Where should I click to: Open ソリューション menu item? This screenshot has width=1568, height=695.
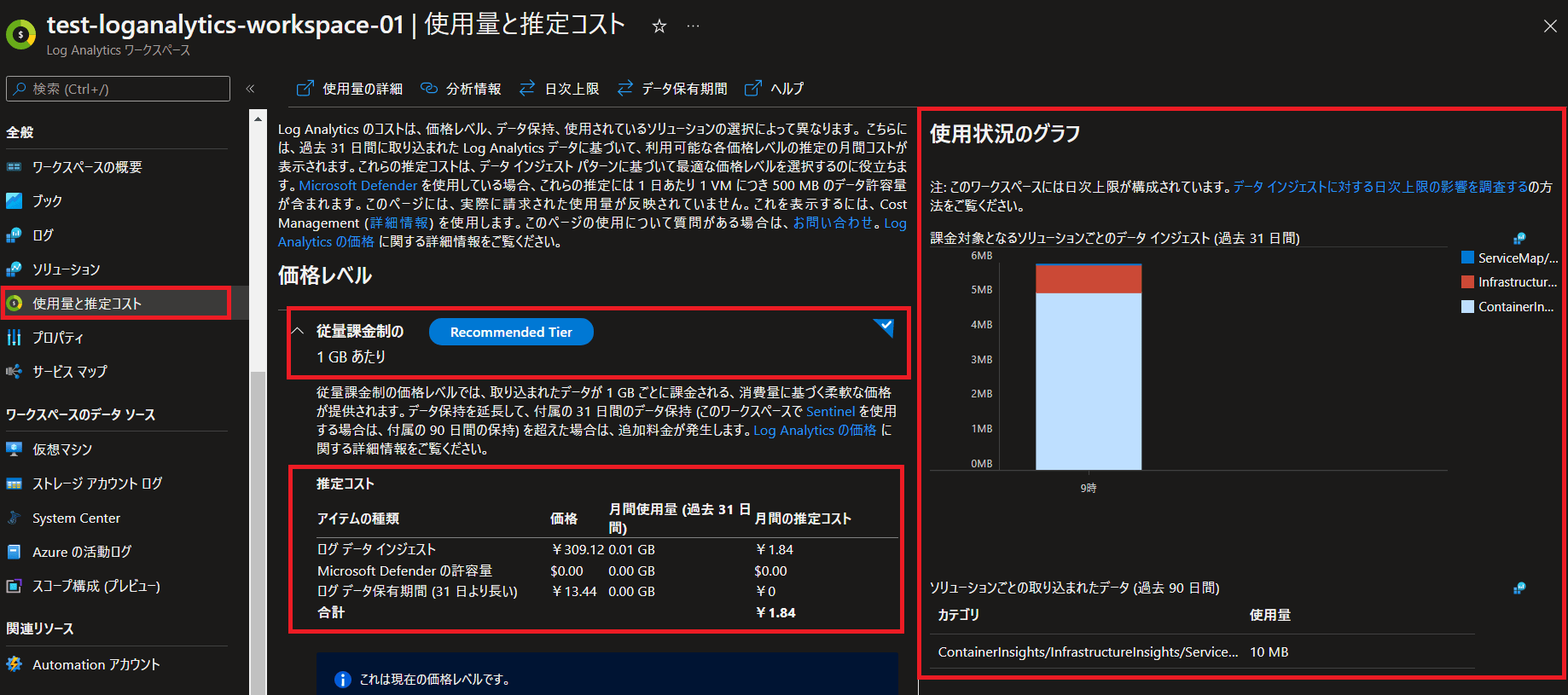tap(67, 269)
